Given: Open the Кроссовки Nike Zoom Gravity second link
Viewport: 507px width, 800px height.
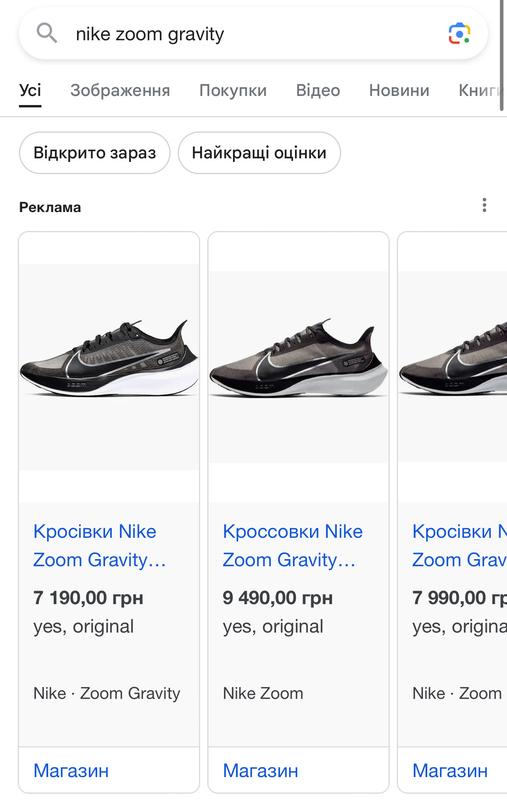Looking at the screenshot, I should 292,545.
